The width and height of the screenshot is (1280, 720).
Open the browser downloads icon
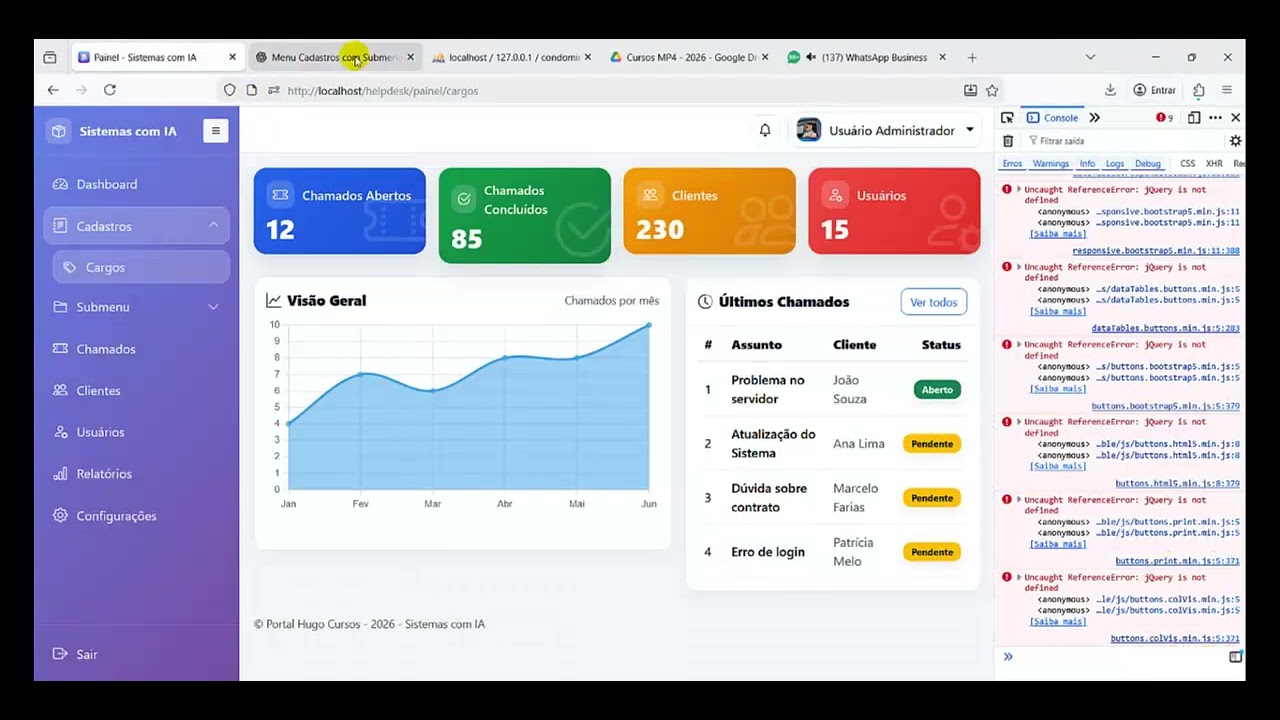point(1110,90)
